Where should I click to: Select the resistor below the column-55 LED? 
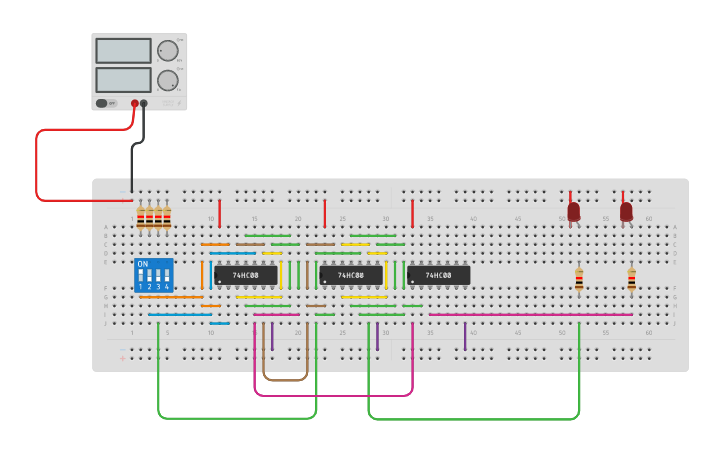pyautogui.click(x=632, y=279)
